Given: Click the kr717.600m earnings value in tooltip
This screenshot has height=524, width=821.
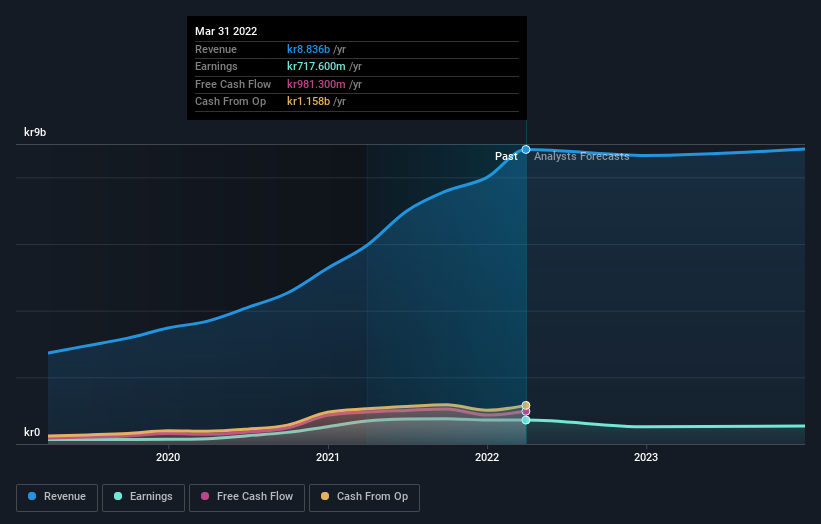Looking at the screenshot, I should pos(315,67).
